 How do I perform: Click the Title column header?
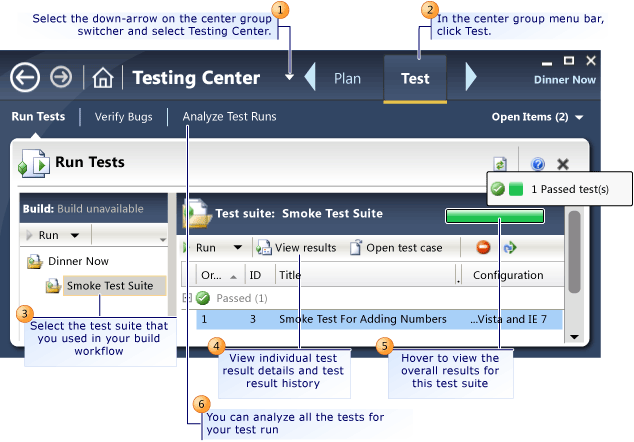tap(366, 275)
